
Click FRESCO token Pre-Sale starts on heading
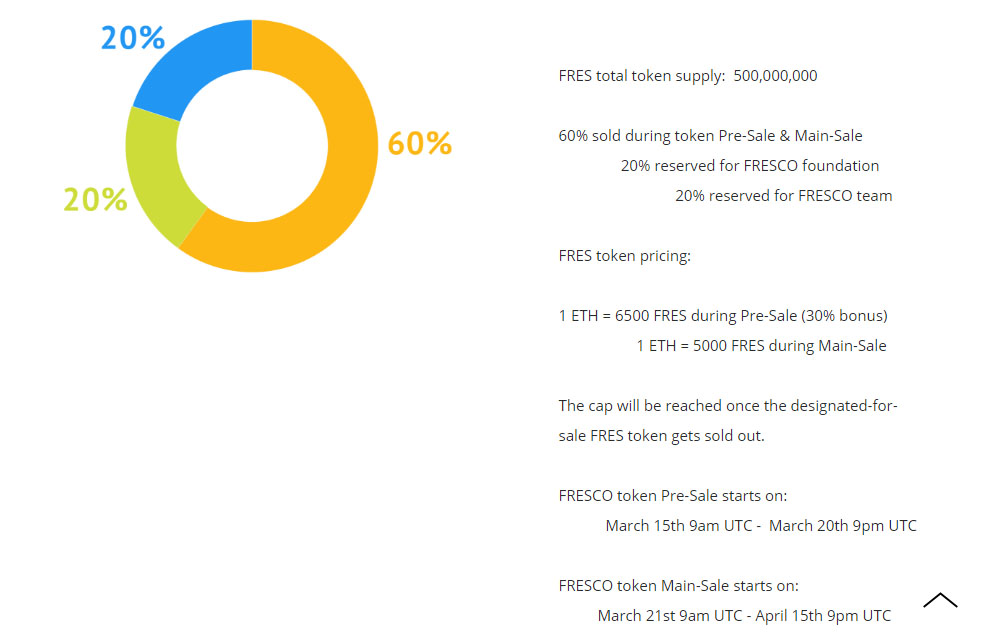pyautogui.click(x=672, y=496)
